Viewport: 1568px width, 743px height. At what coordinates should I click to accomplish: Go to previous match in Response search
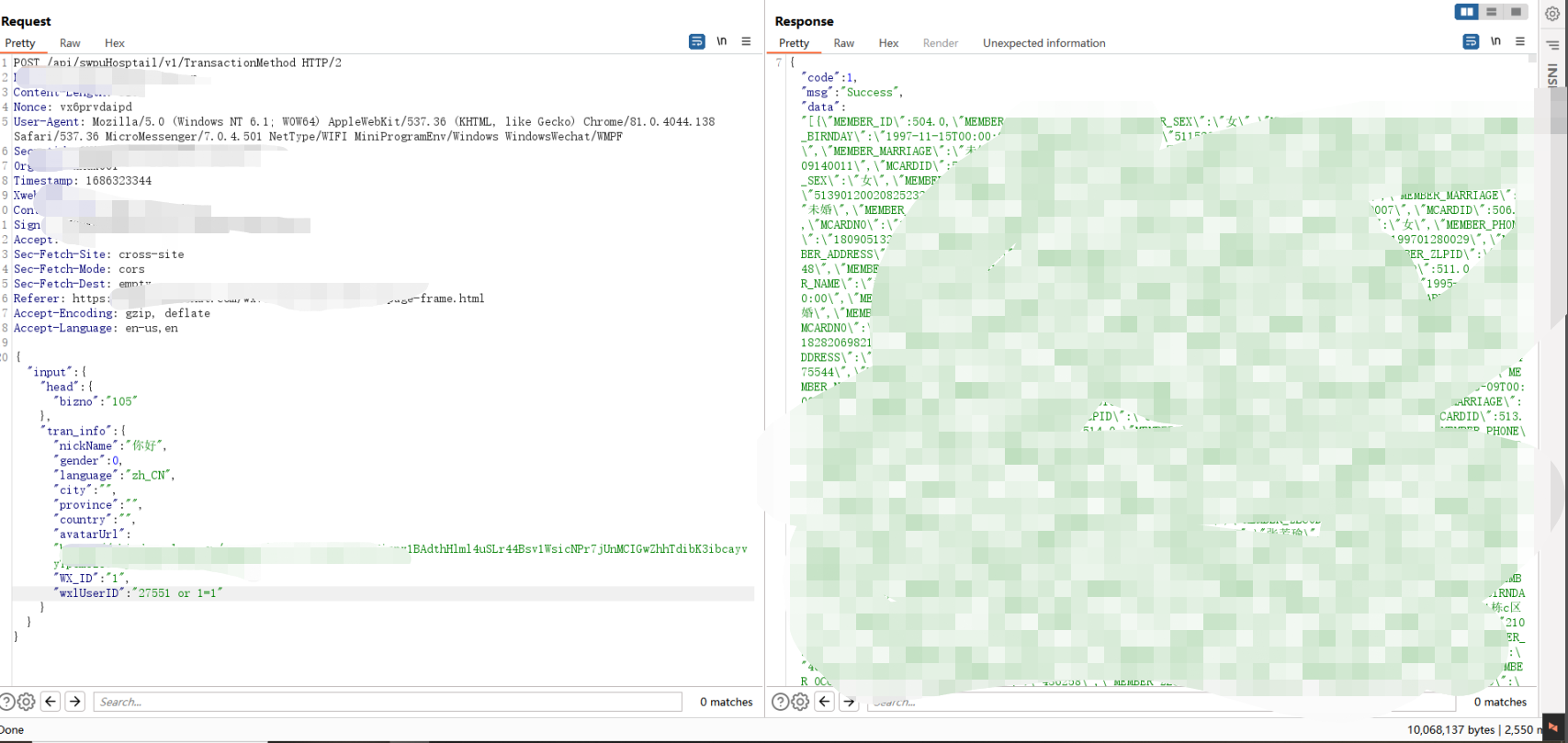pos(825,701)
